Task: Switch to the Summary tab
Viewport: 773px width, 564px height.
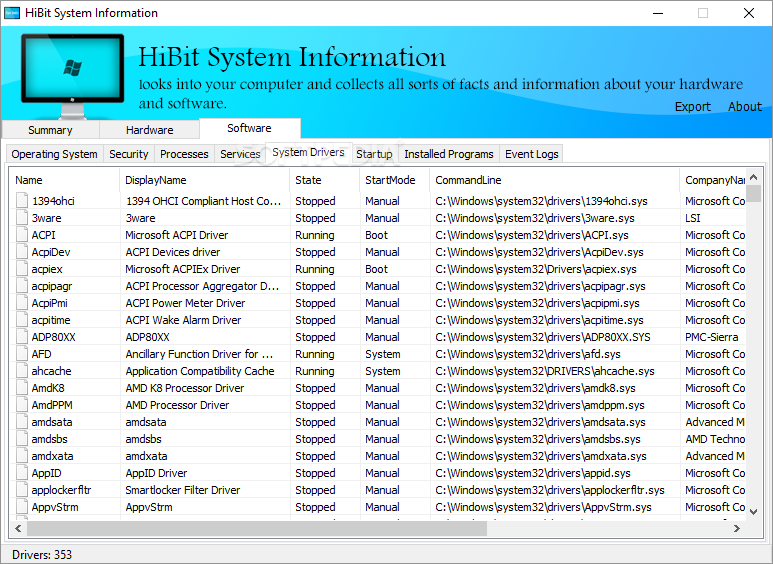Action: (x=50, y=130)
